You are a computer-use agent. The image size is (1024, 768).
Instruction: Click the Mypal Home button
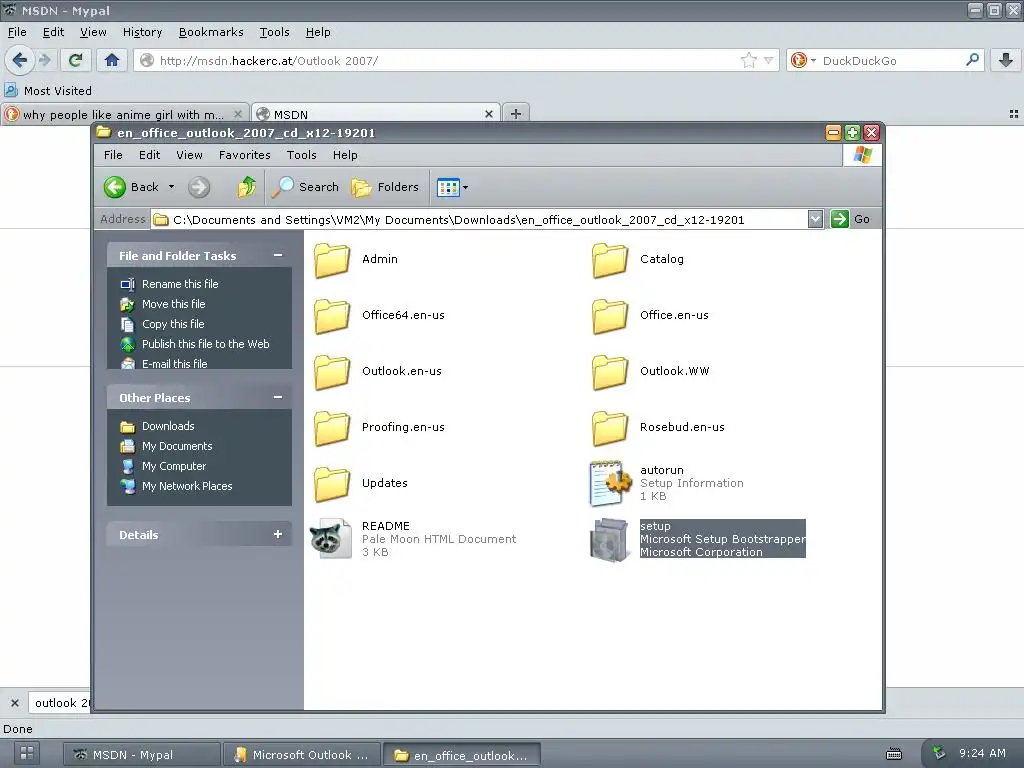coord(112,60)
